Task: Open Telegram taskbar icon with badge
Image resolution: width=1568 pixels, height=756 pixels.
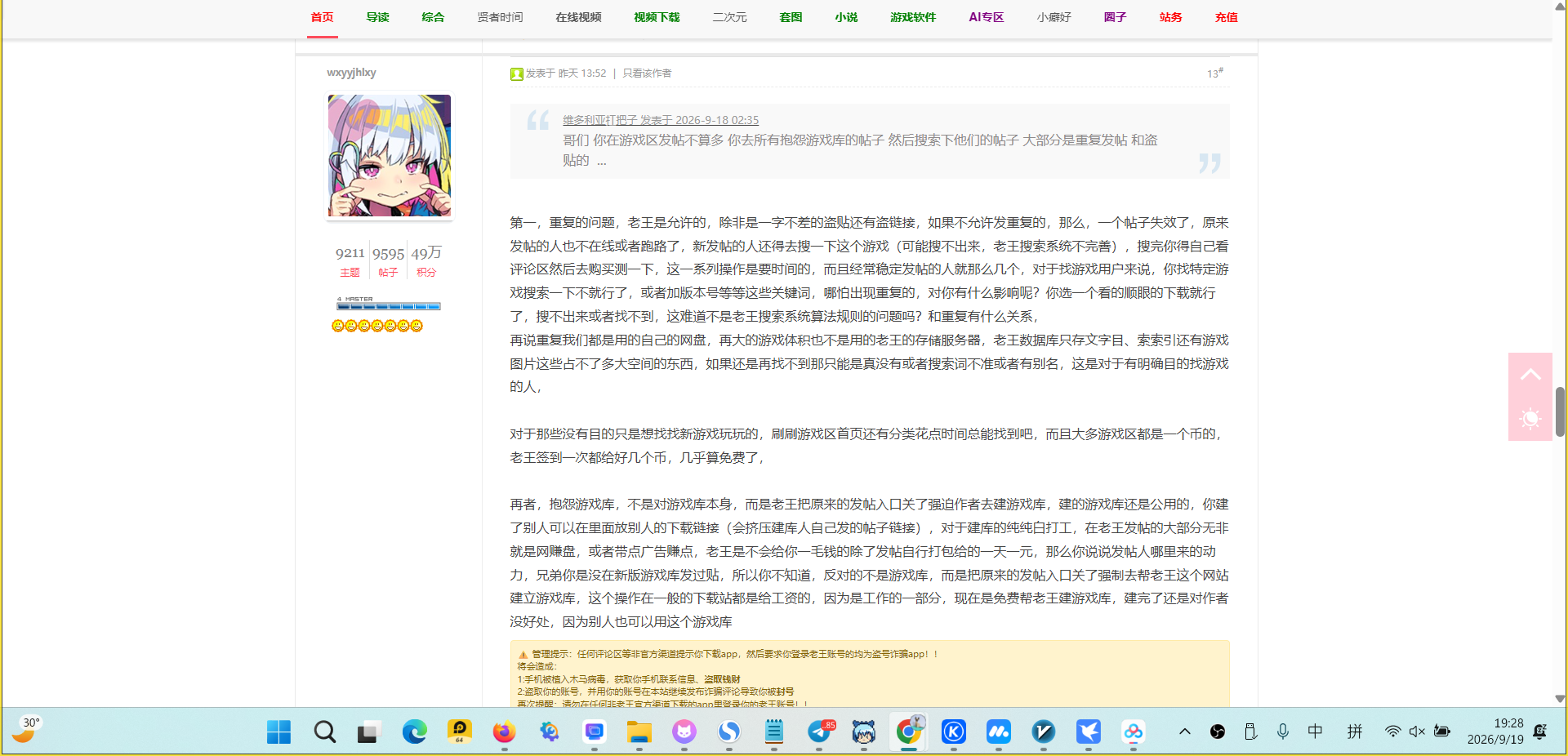Action: coord(819,732)
